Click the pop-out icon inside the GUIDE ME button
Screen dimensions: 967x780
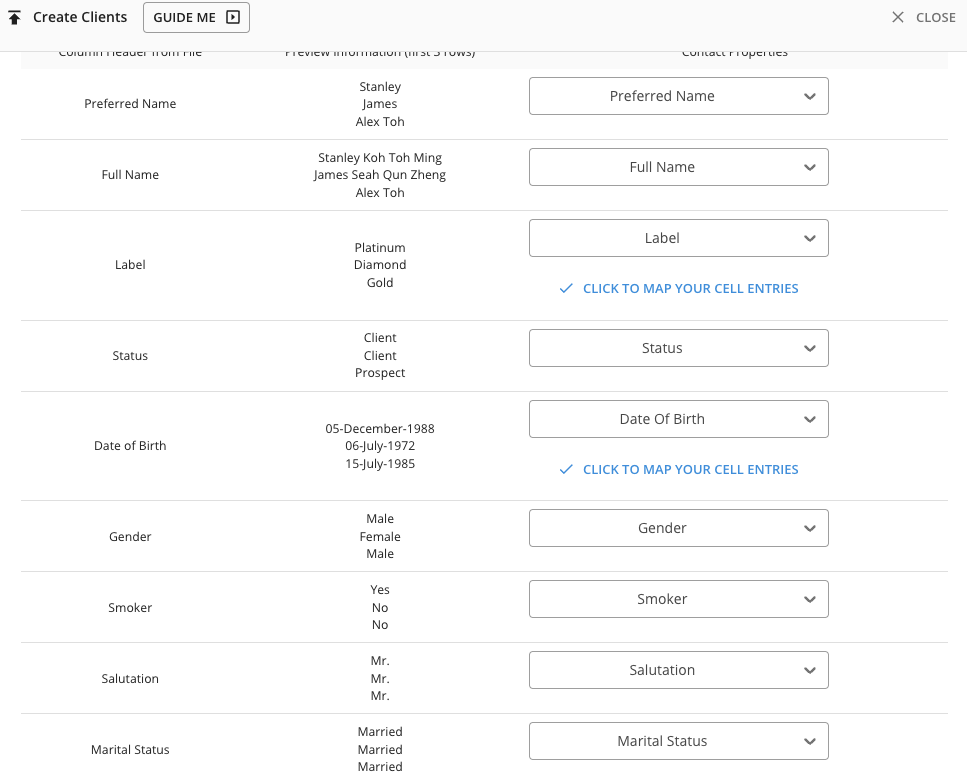(232, 17)
